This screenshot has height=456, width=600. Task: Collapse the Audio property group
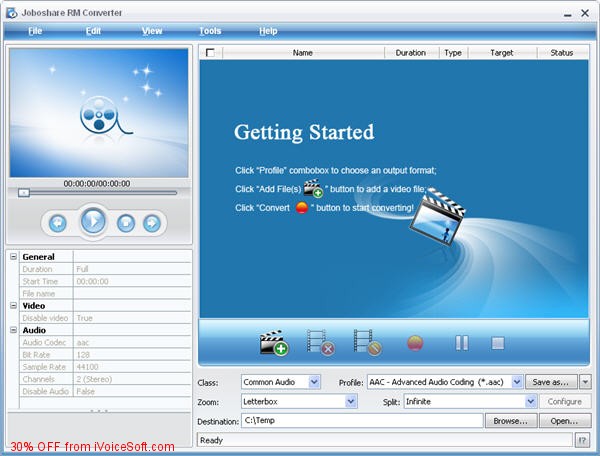pyautogui.click(x=13, y=330)
